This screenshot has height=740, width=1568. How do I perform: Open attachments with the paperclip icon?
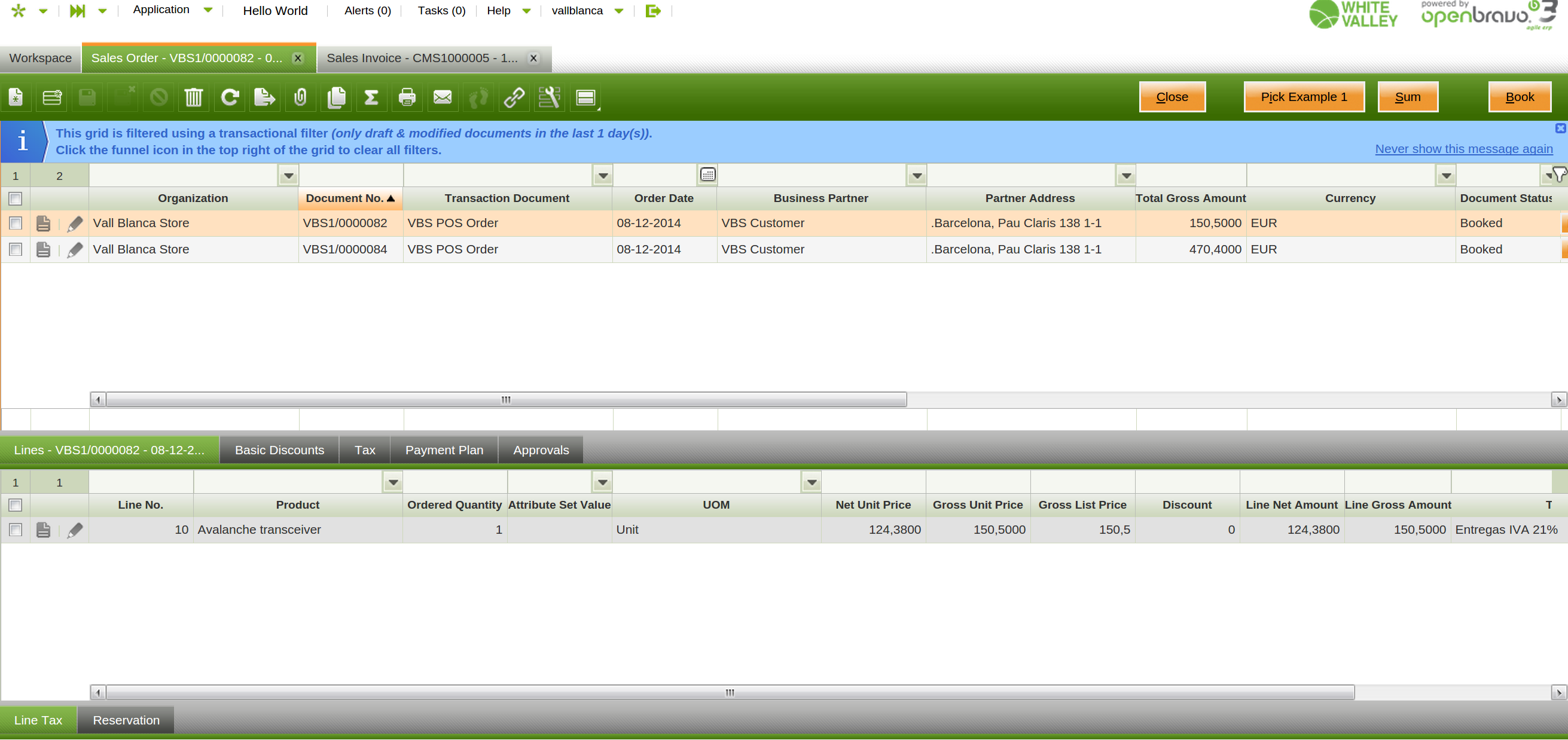point(300,97)
